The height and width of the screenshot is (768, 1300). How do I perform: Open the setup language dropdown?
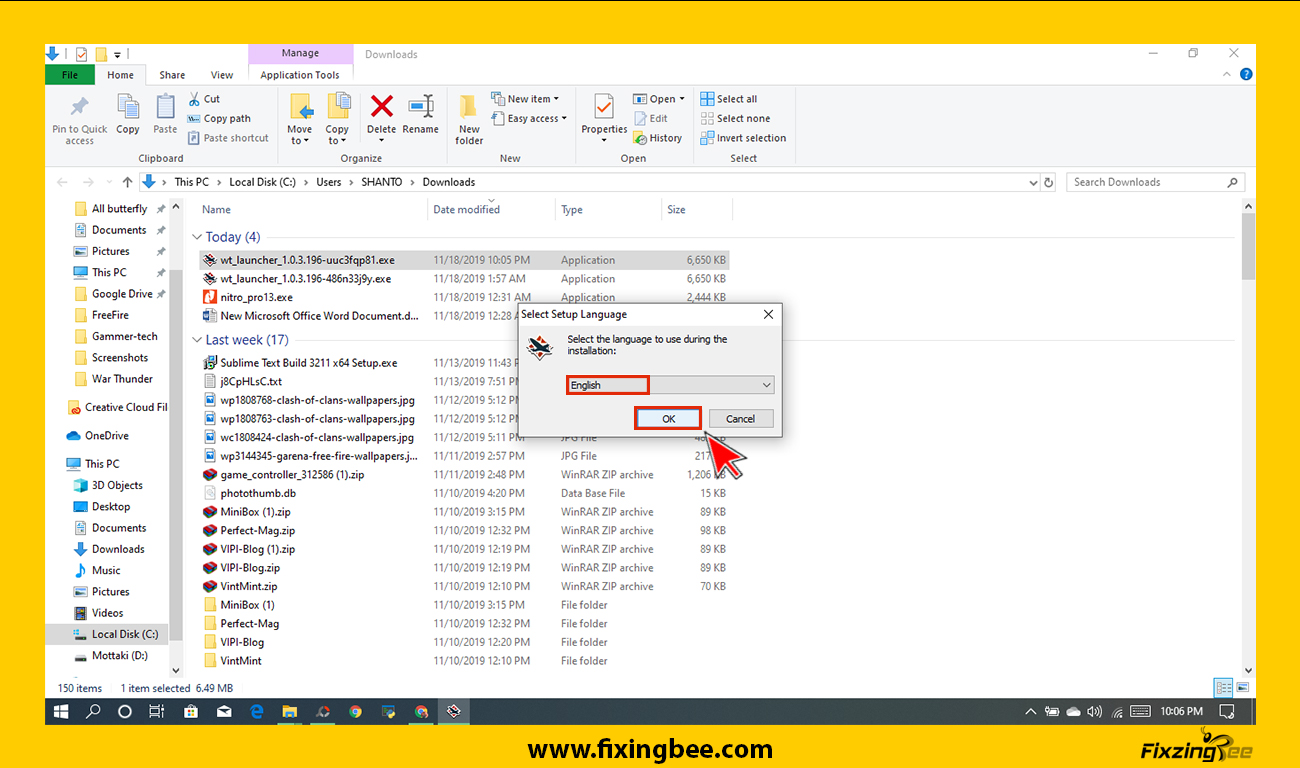pos(766,385)
